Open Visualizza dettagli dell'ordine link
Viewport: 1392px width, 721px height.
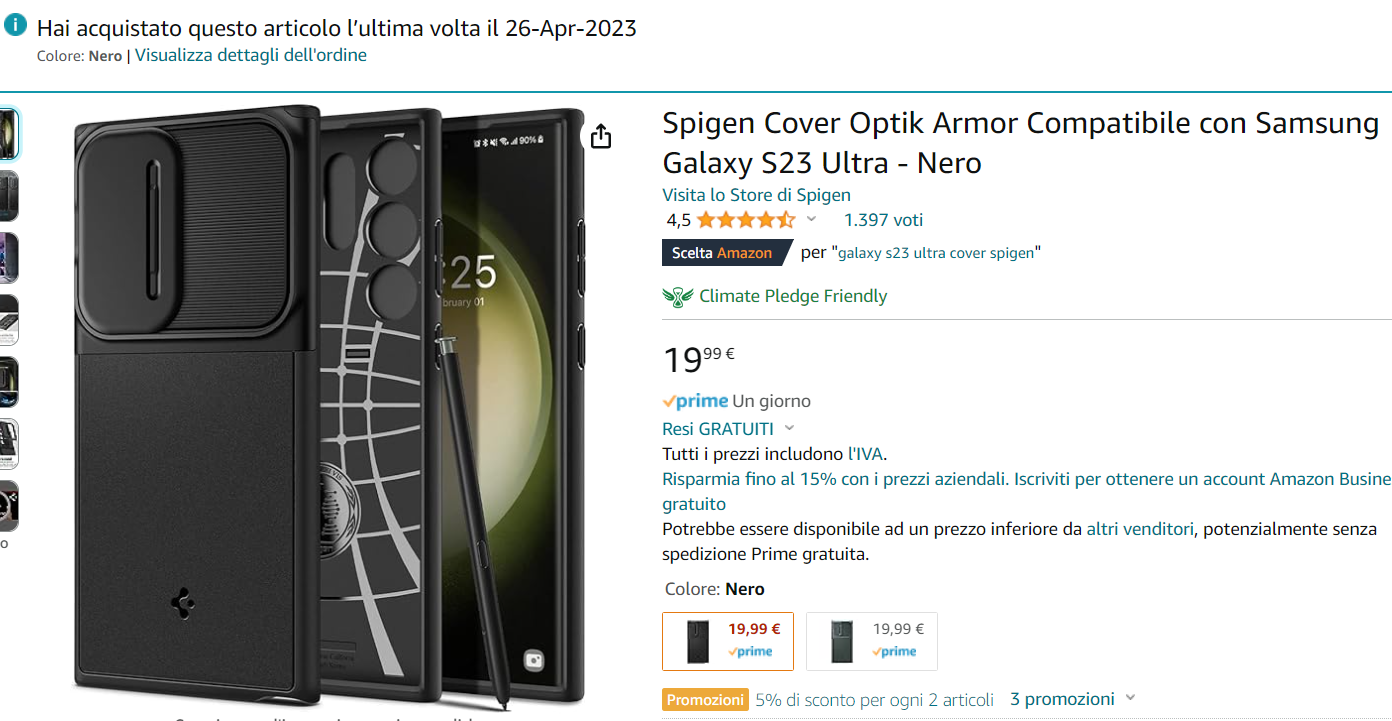(251, 55)
